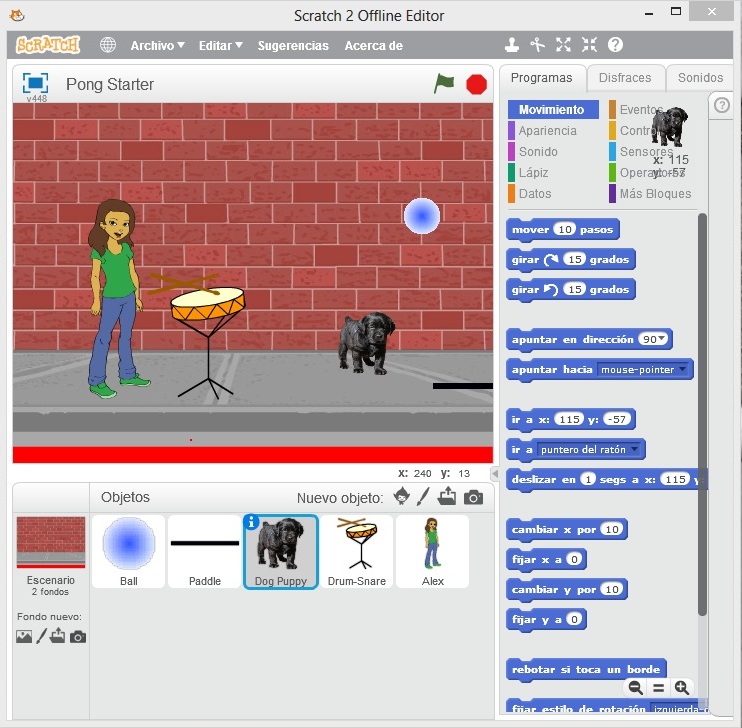Screen dimensions: 742x728
Task: Choose new sprite from library
Action: [x=402, y=497]
